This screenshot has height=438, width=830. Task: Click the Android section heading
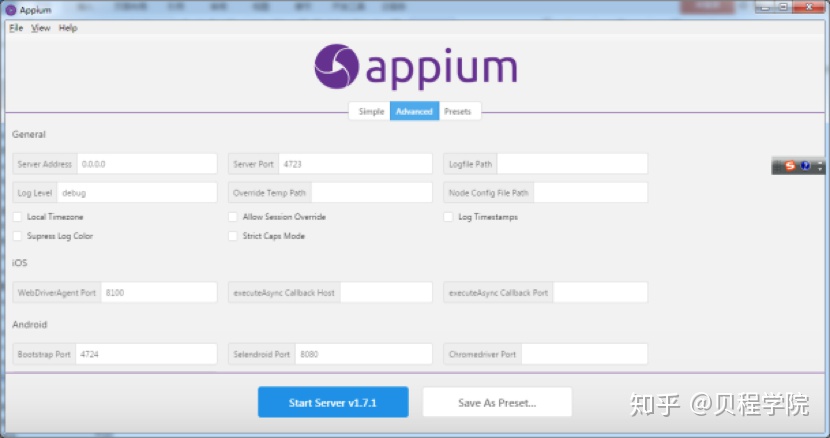click(30, 324)
